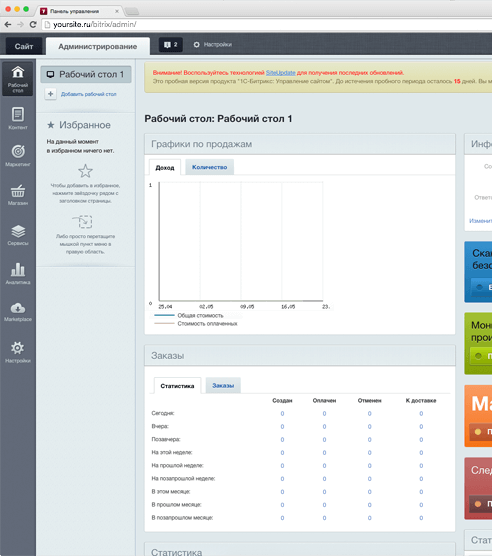Image resolution: width=492 pixels, height=556 pixels.
Task: Click the Отменен column header
Action: (x=369, y=401)
